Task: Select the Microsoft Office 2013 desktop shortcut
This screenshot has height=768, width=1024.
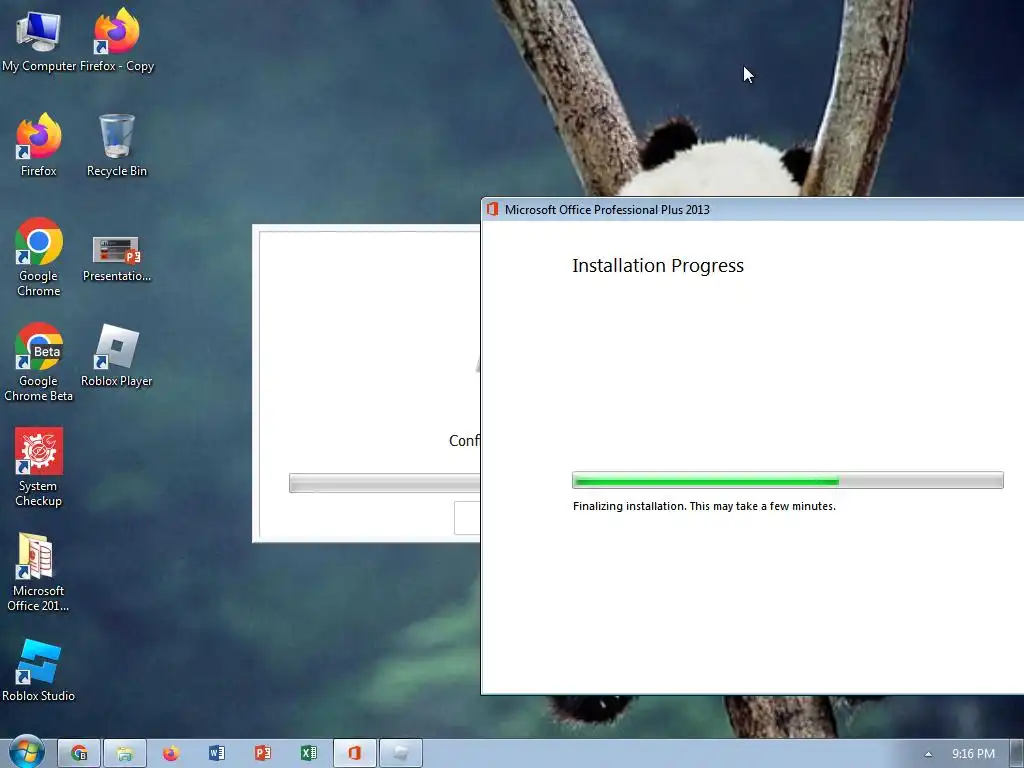Action: (x=39, y=573)
